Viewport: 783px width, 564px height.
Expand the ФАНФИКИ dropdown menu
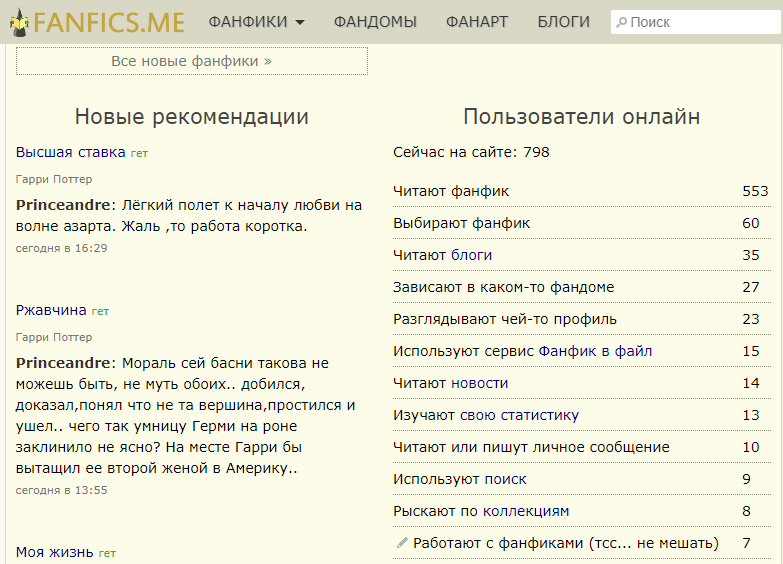(256, 22)
